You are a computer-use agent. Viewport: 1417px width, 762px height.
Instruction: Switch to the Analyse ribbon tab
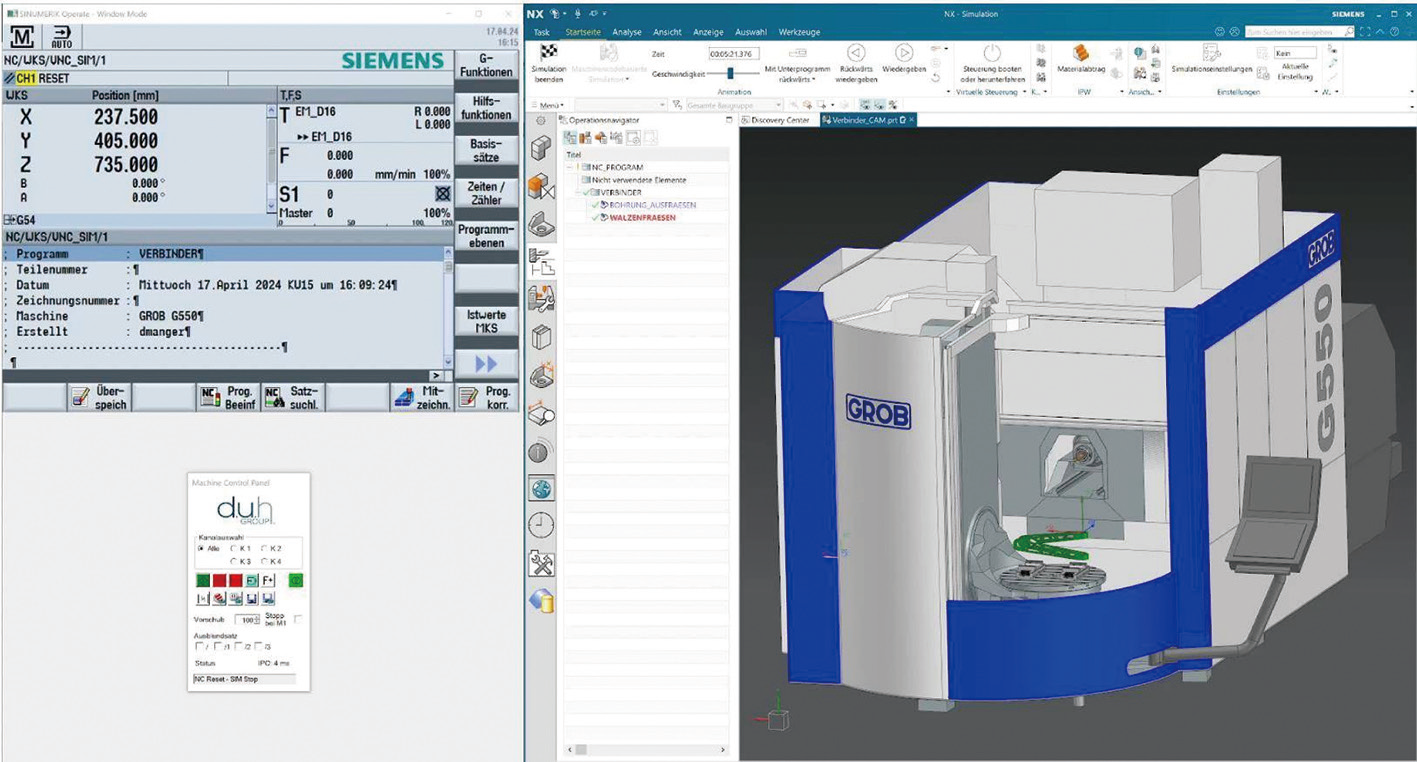(627, 32)
